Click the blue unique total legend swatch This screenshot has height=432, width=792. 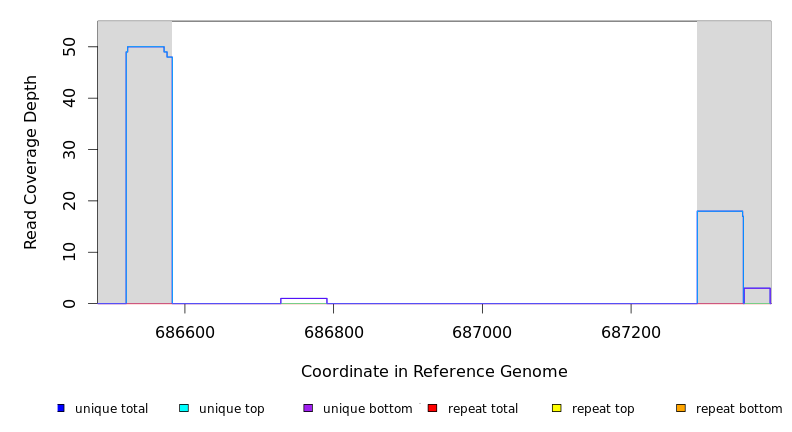click(x=61, y=408)
